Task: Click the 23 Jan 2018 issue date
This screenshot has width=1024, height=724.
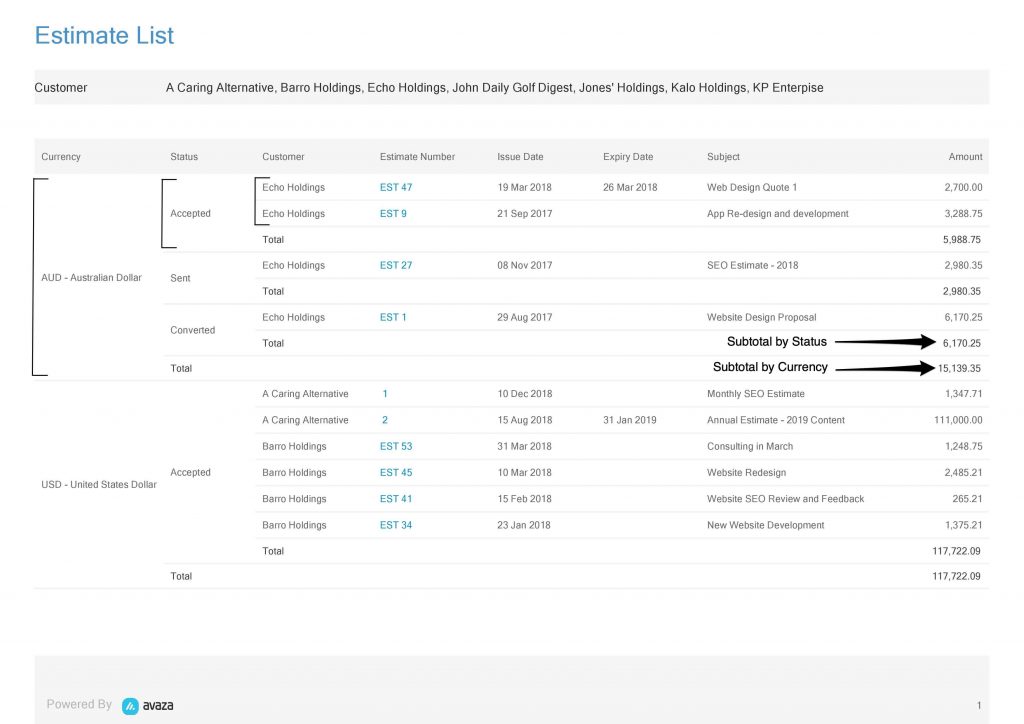Action: [x=524, y=525]
